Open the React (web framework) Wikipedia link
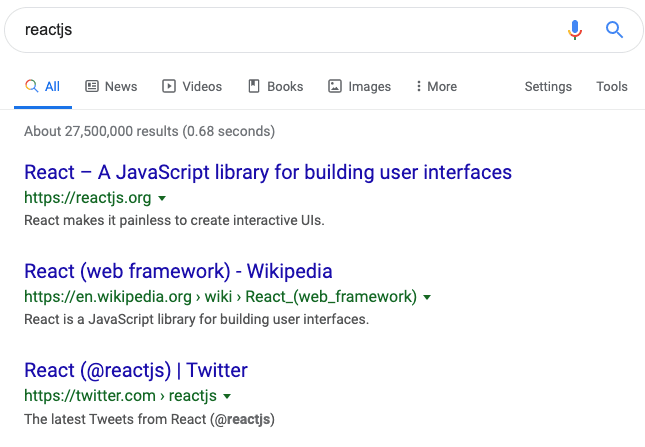Screen dimensions: 645x447 [178, 271]
